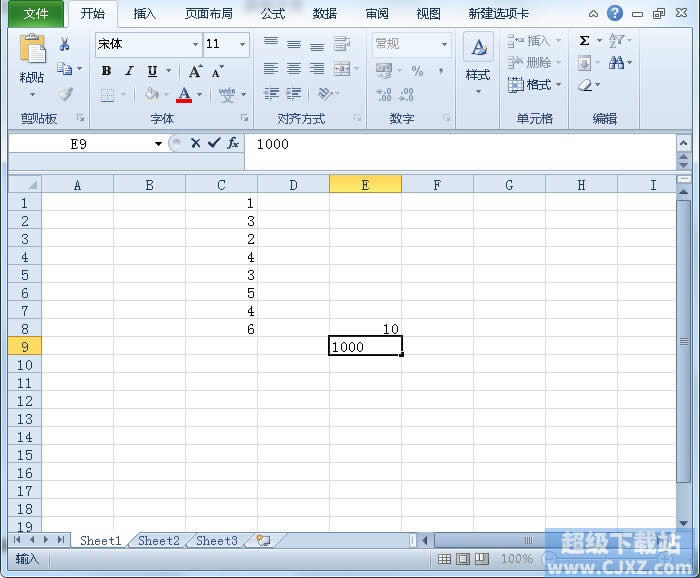The image size is (700, 578).
Task: Click the Insert Function fx button
Action: 233,143
